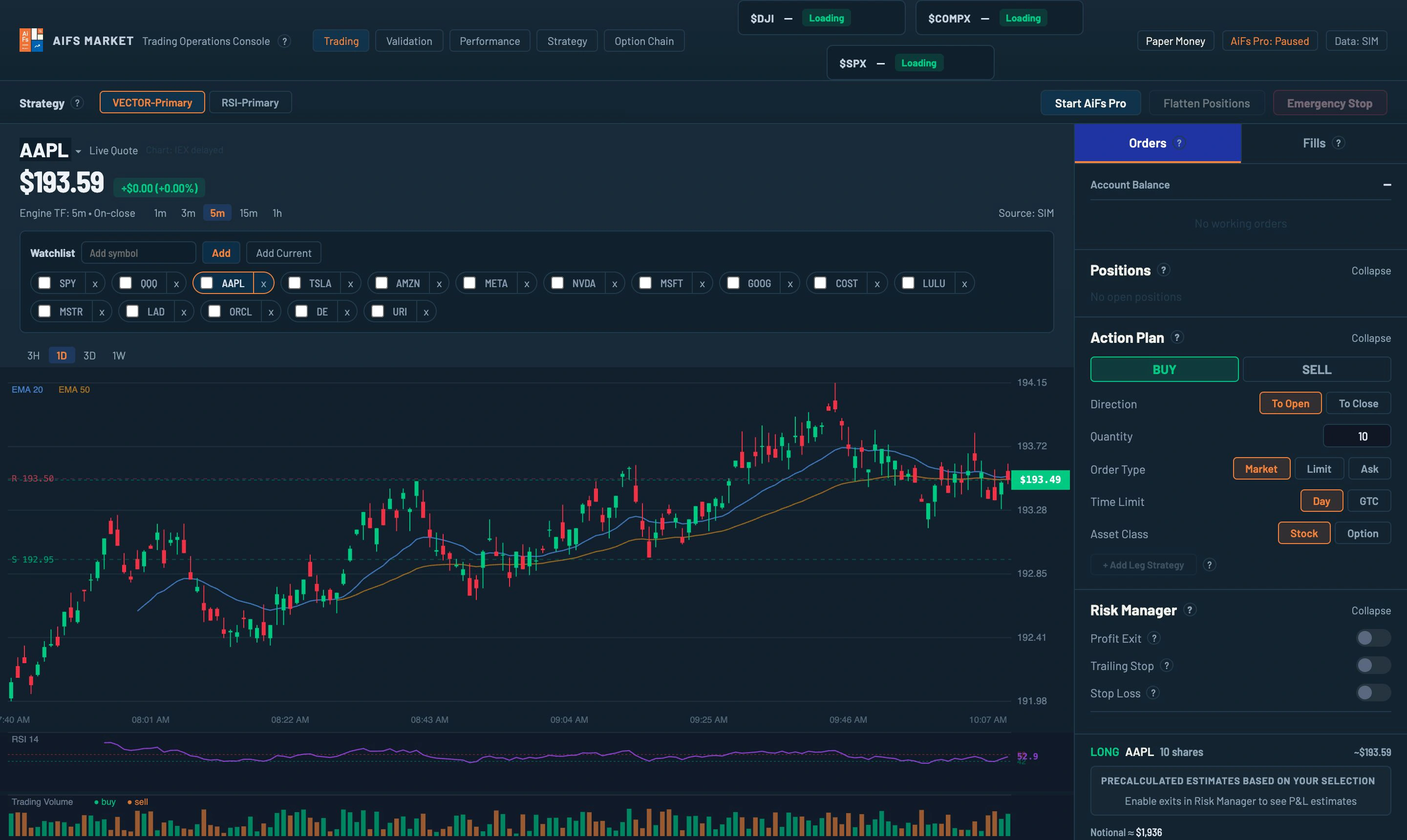
Task: Remove QQQ from the watchlist
Action: click(176, 284)
